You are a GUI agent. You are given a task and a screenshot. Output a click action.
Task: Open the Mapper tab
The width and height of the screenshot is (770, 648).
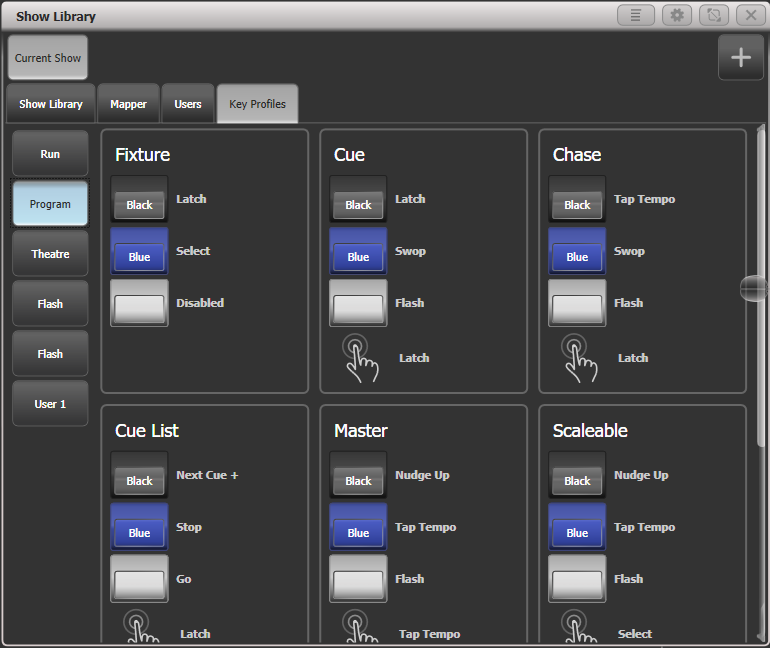(128, 104)
